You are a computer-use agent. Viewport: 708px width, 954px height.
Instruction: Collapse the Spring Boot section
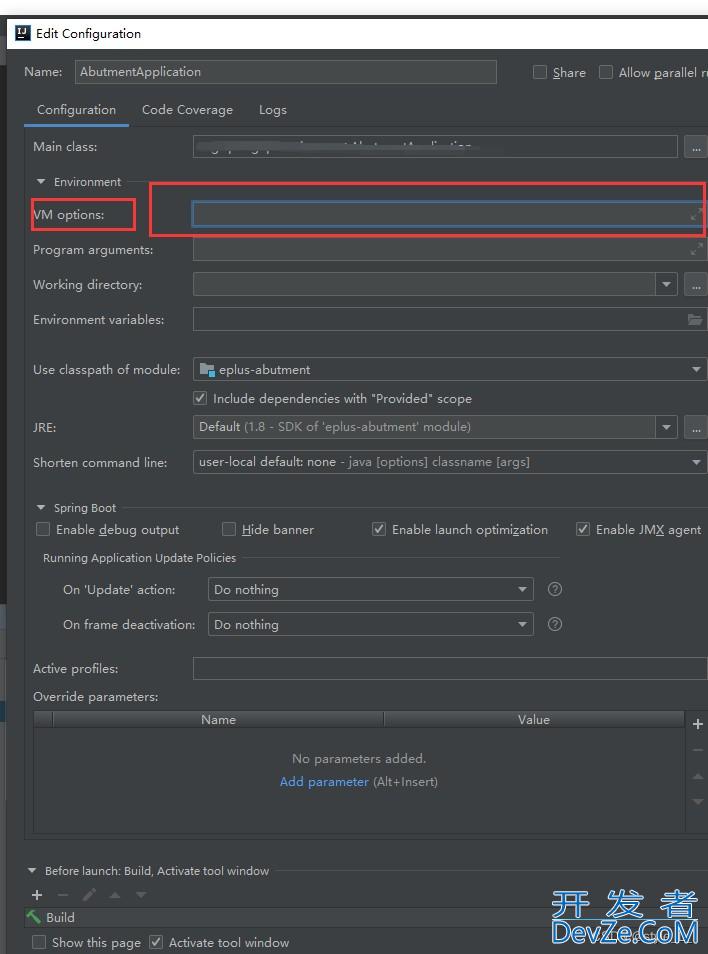[42, 508]
